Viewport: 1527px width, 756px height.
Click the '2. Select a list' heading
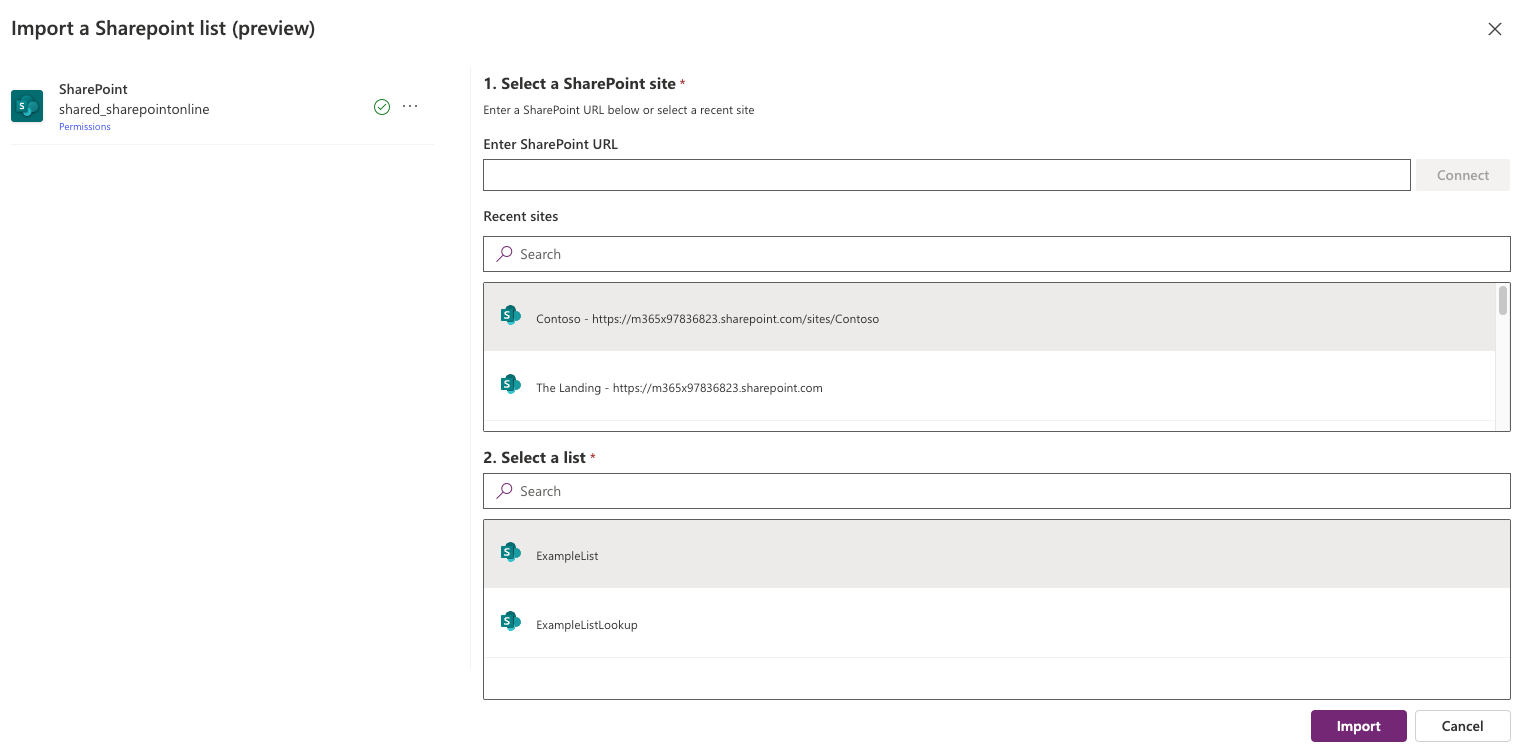click(534, 457)
